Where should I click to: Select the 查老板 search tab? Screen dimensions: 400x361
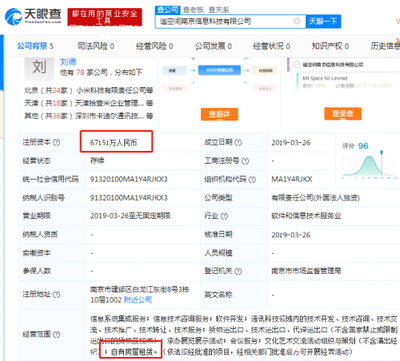click(x=193, y=10)
